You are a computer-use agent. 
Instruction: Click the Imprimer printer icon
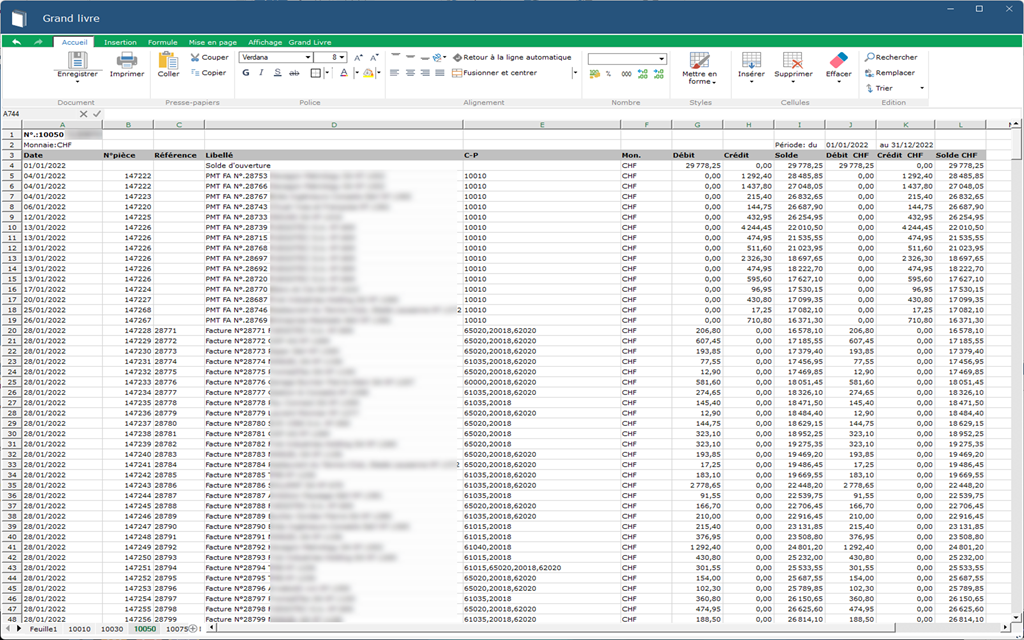[x=127, y=60]
